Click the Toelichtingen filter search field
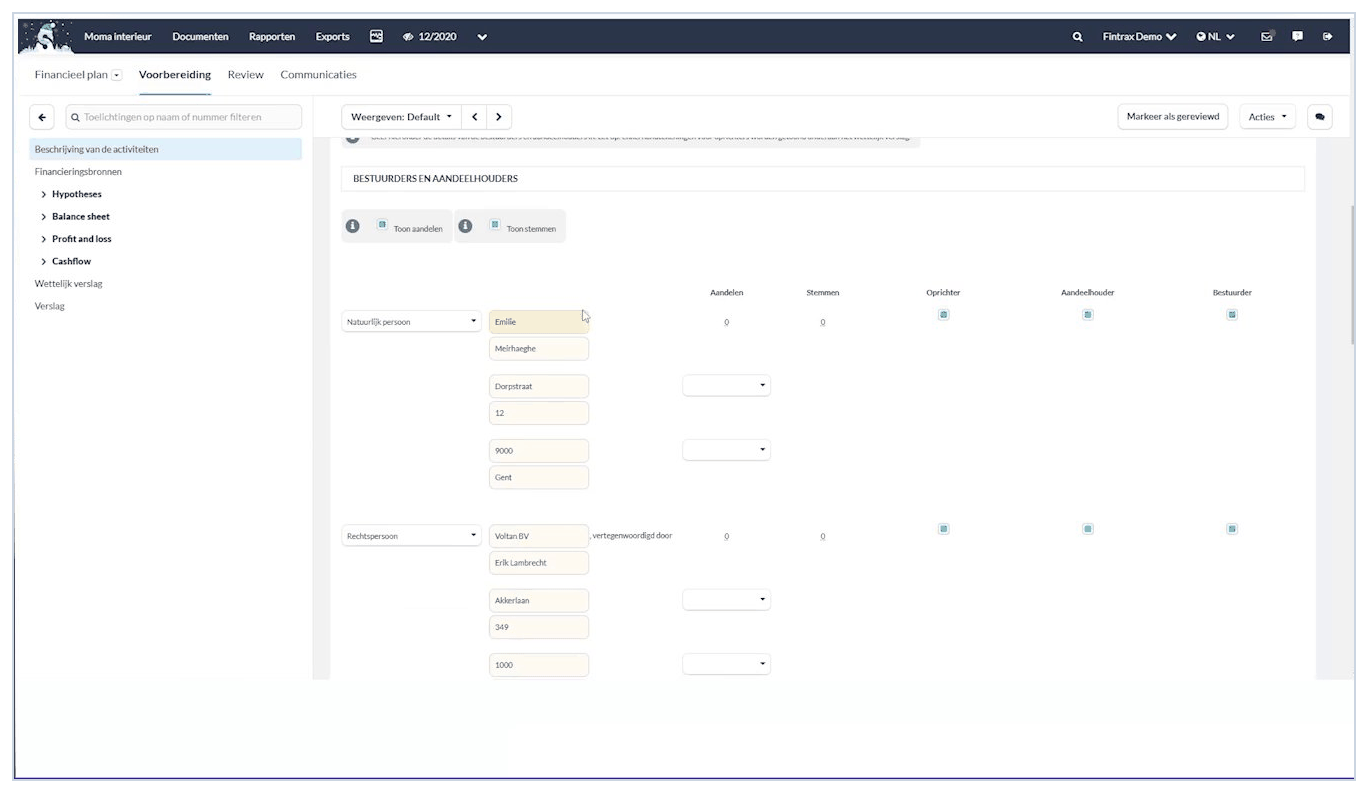1368x793 pixels. [183, 117]
